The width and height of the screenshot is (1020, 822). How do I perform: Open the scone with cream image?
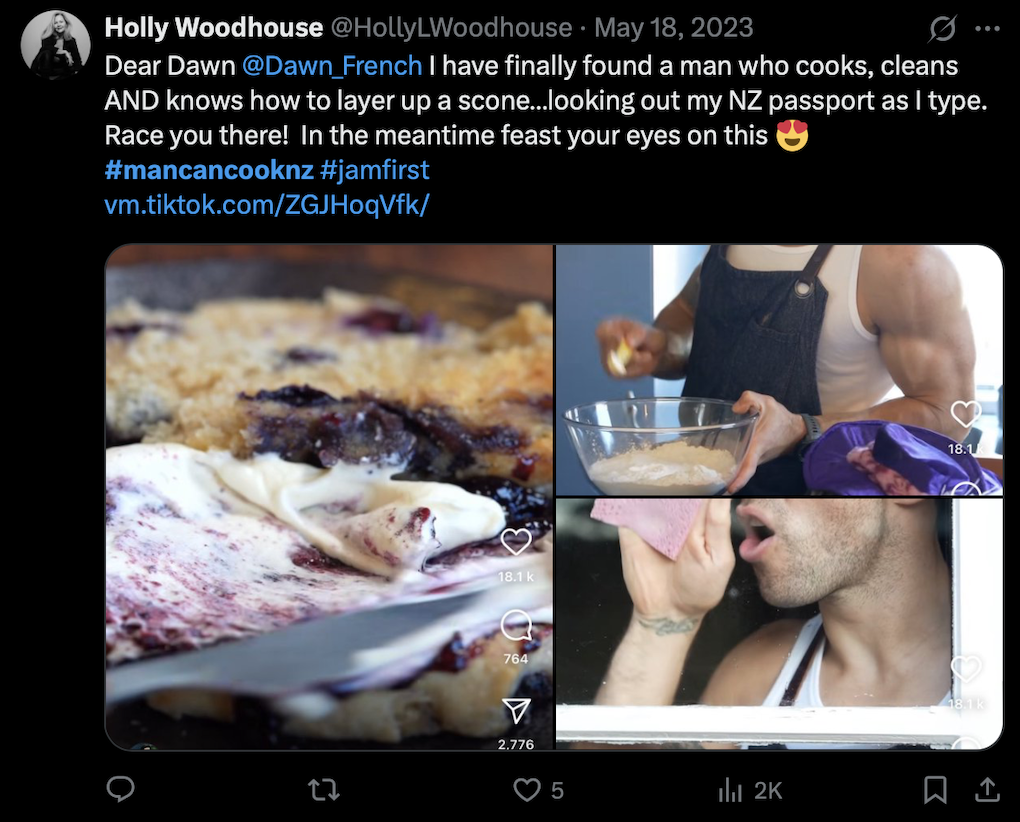point(329,497)
